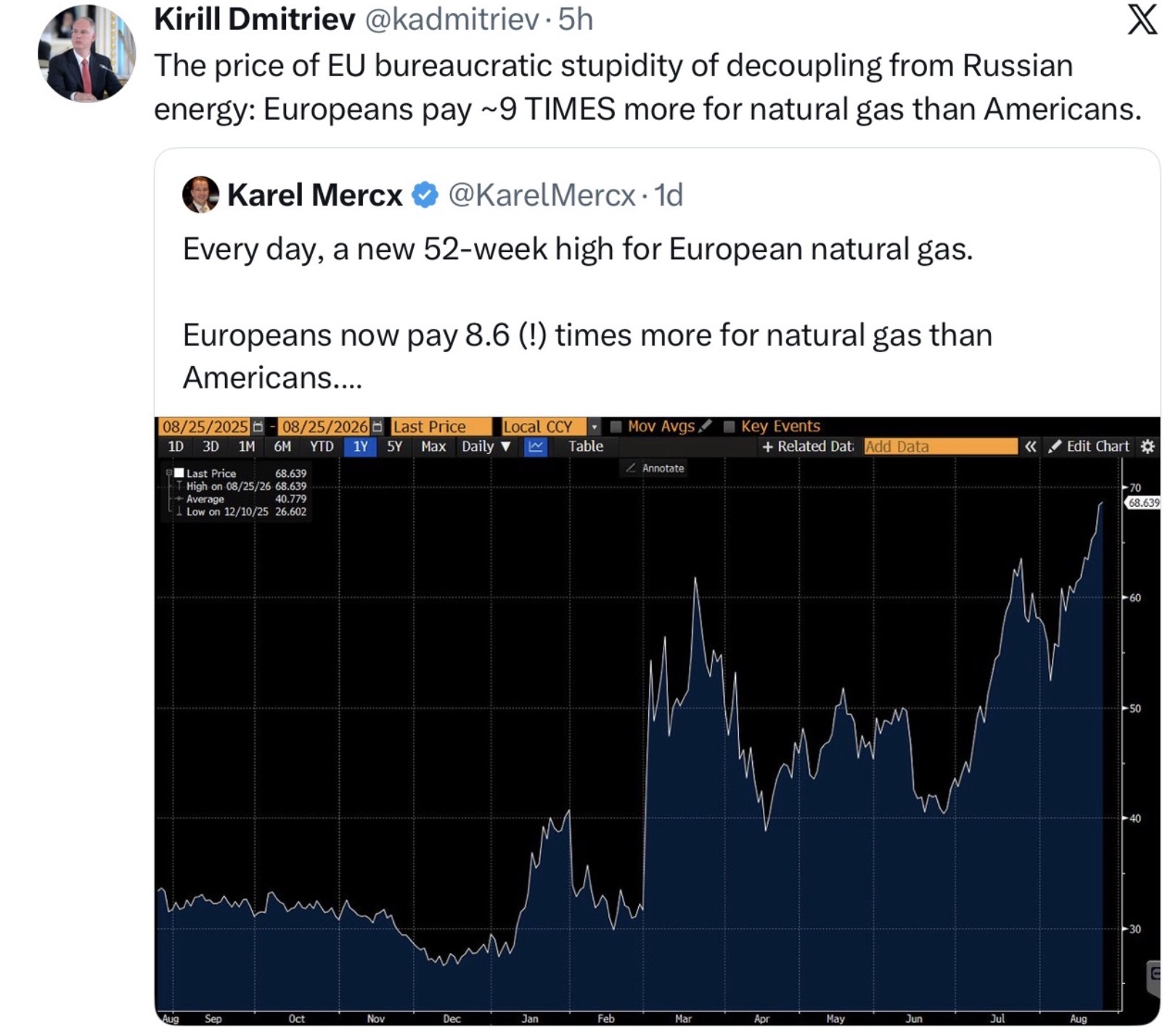Select the 6M range tab

coord(282,447)
